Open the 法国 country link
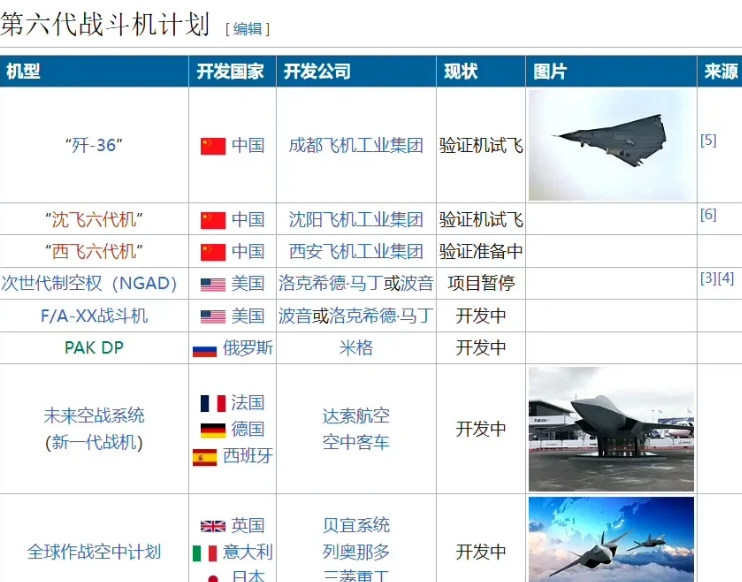 tap(247, 403)
